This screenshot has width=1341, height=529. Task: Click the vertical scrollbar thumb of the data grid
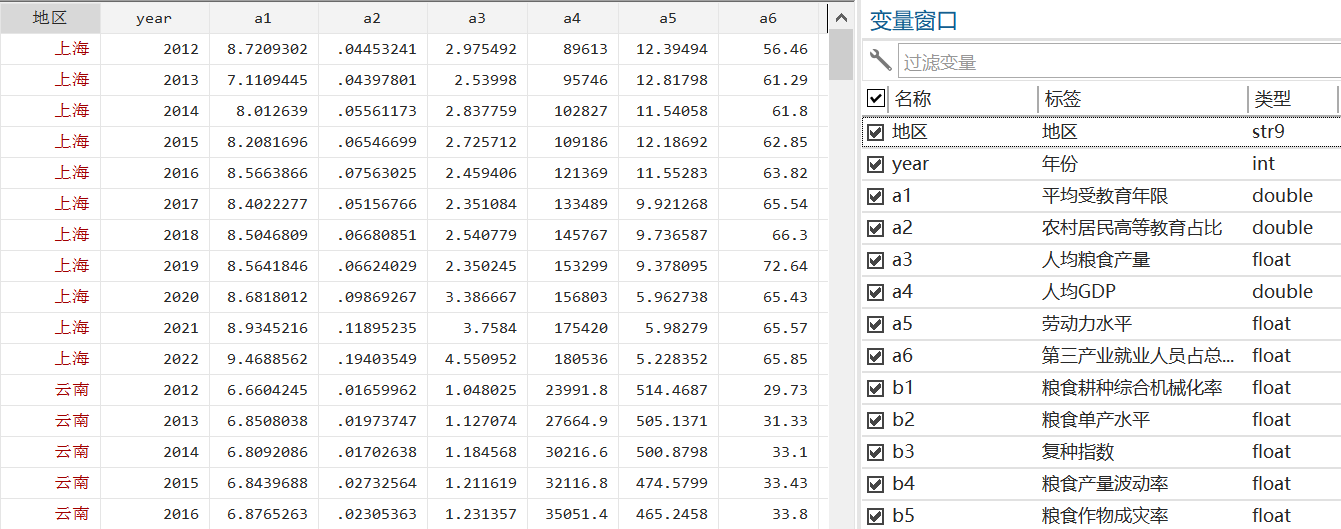tap(840, 55)
